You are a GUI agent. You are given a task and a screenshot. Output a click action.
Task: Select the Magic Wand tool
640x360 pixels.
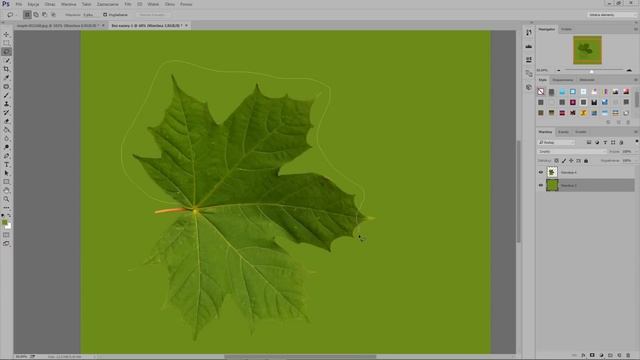click(6, 60)
